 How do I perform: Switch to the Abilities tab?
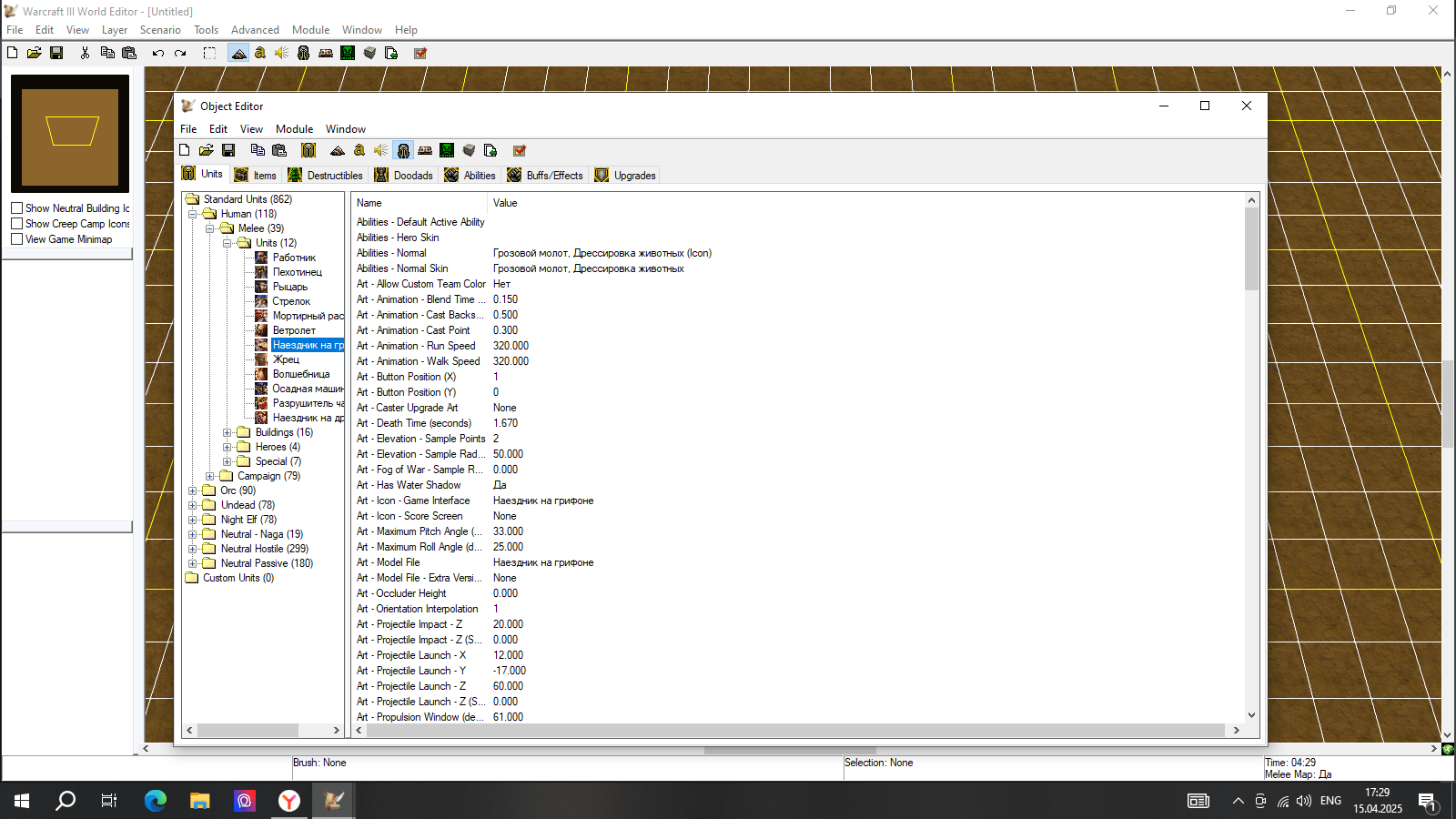(x=470, y=176)
